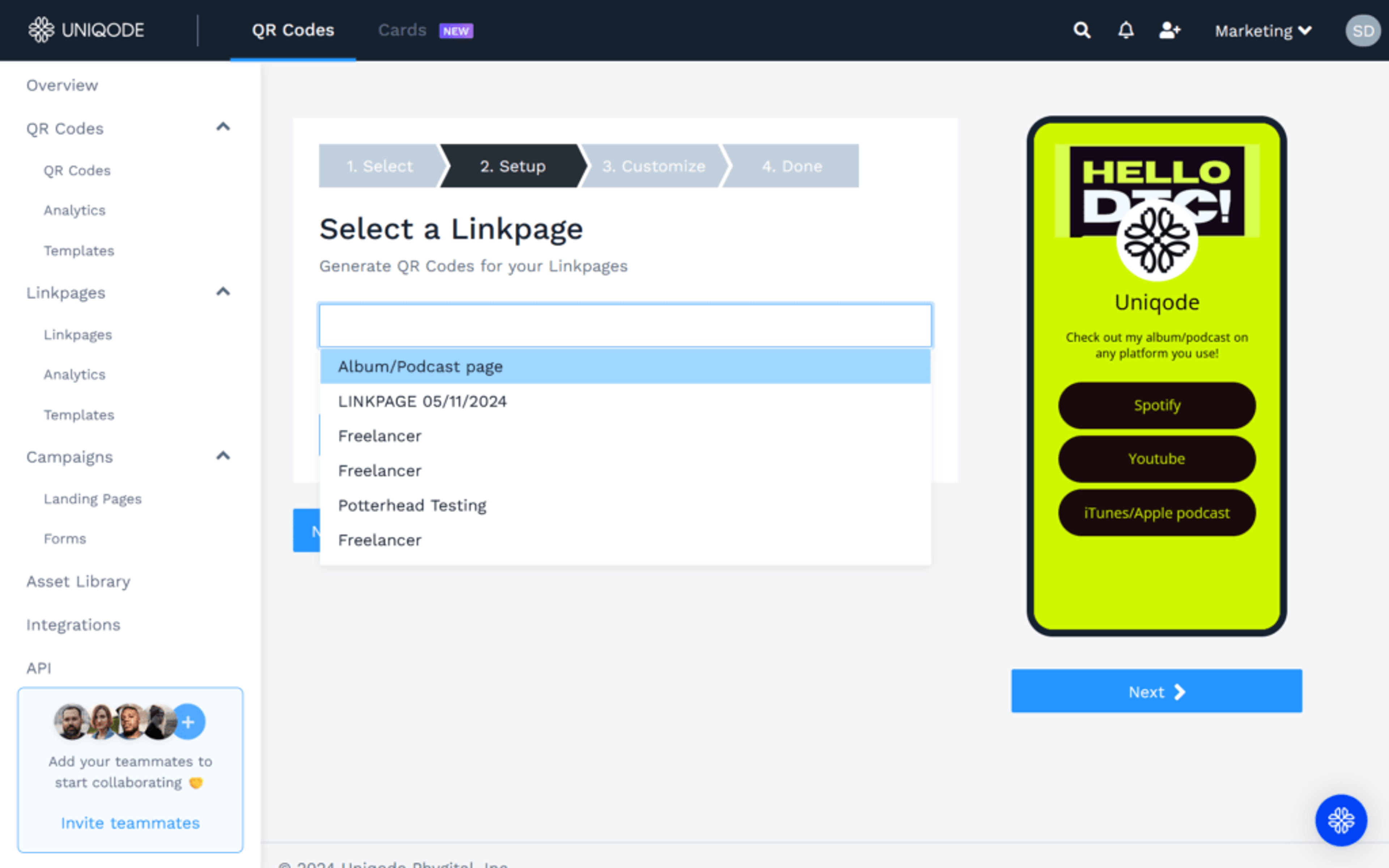
Task: Select the QR Codes top tab
Action: point(293,30)
